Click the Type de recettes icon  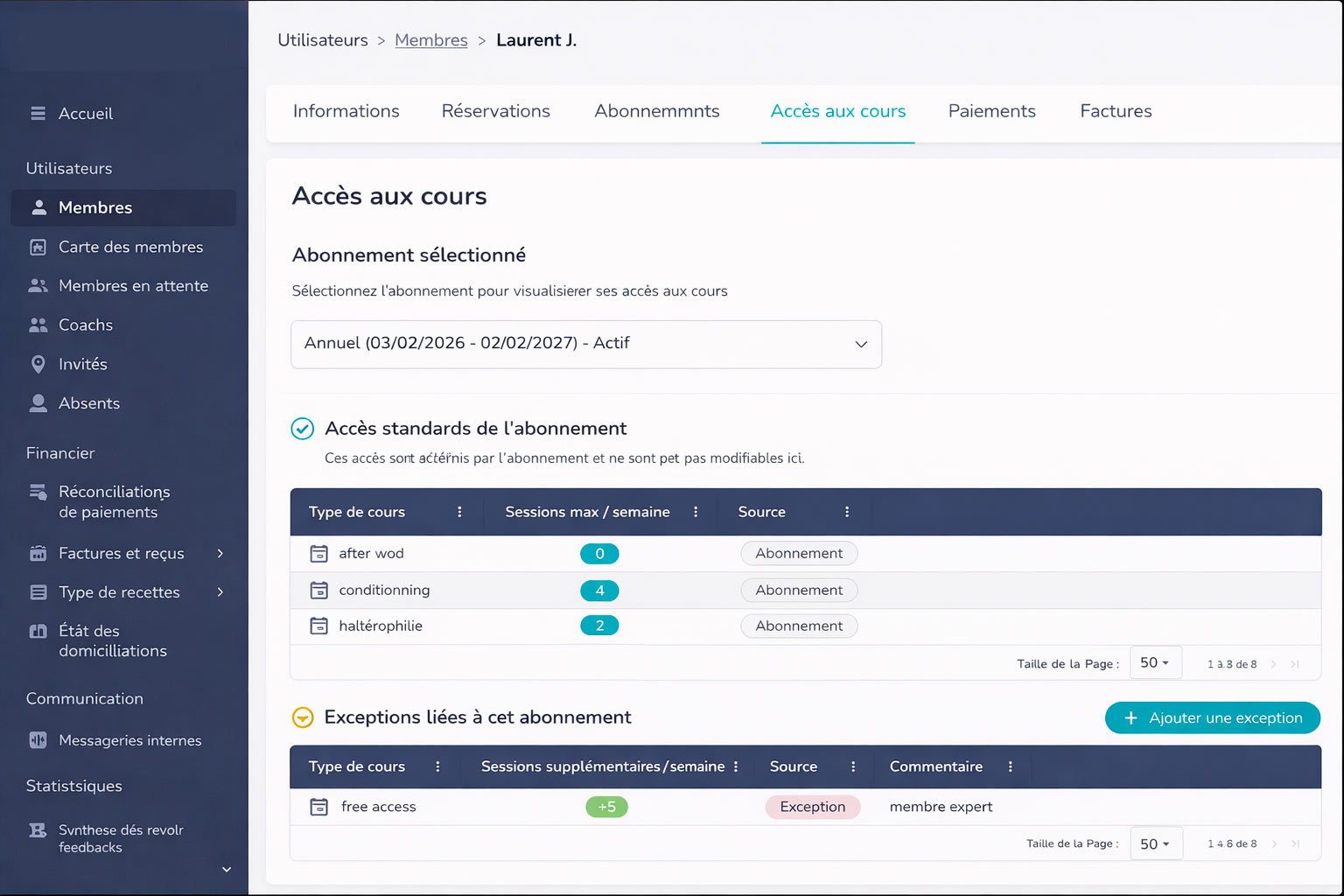[38, 592]
